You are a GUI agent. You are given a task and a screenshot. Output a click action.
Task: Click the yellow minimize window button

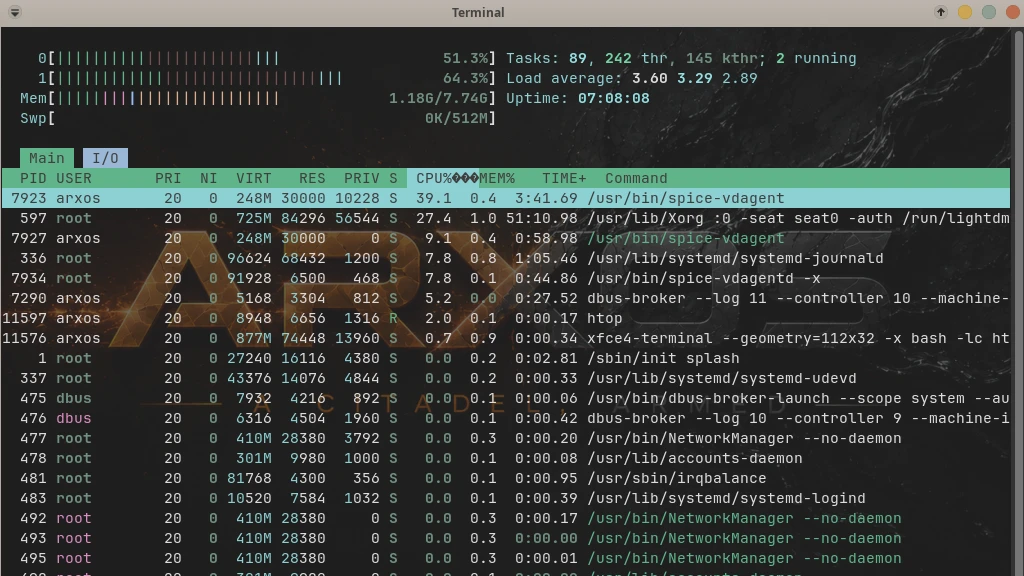coord(965,12)
